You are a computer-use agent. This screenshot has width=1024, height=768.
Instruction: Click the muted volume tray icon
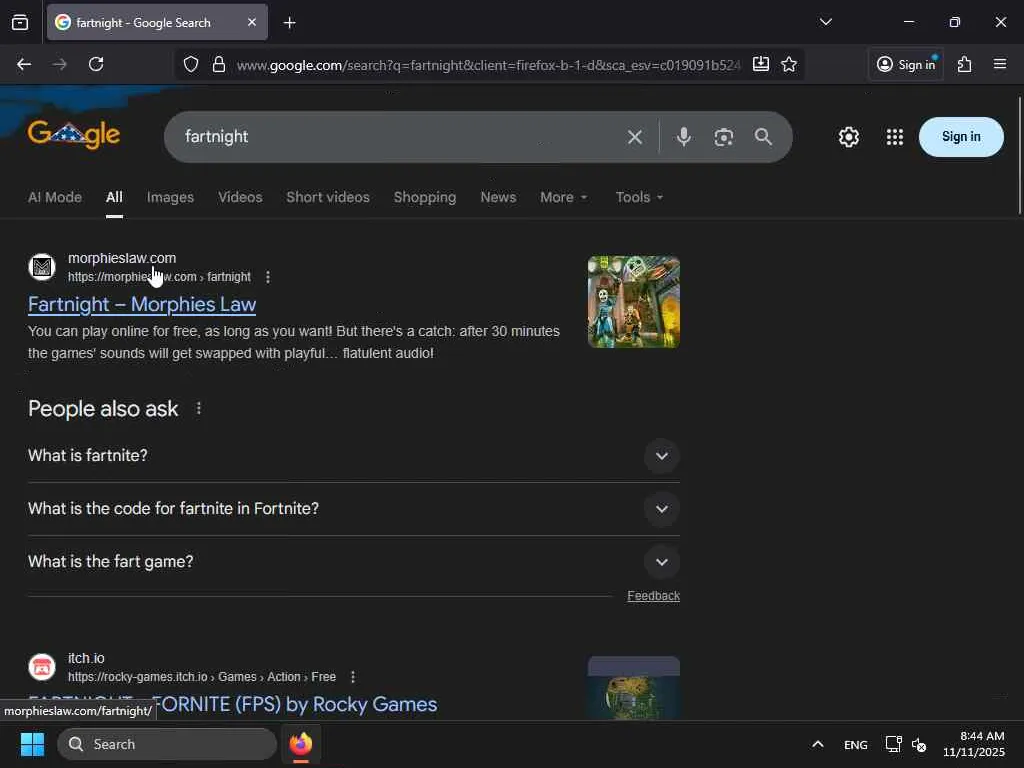click(919, 744)
